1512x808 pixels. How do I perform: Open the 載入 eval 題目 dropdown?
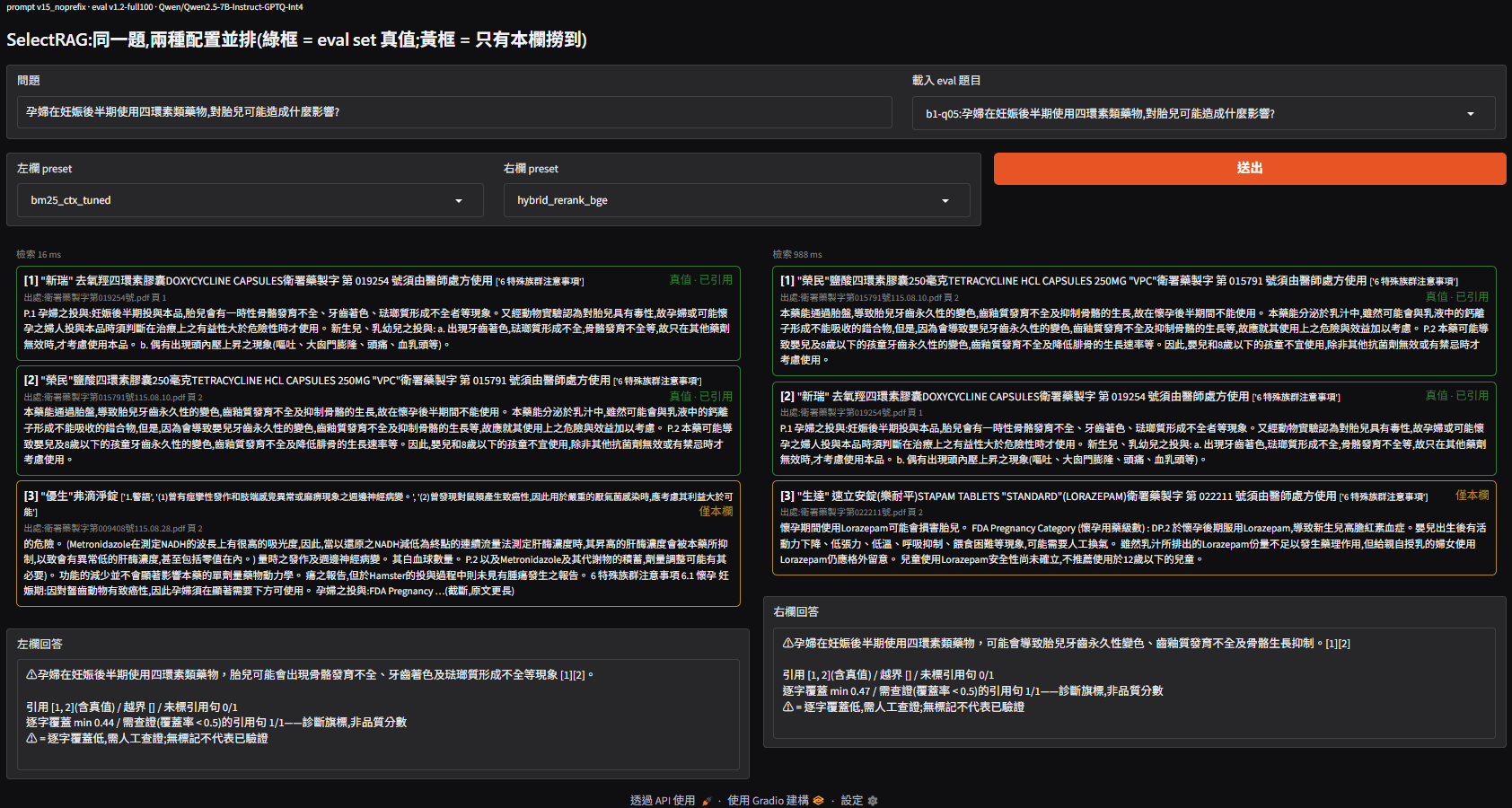pyautogui.click(x=1203, y=113)
